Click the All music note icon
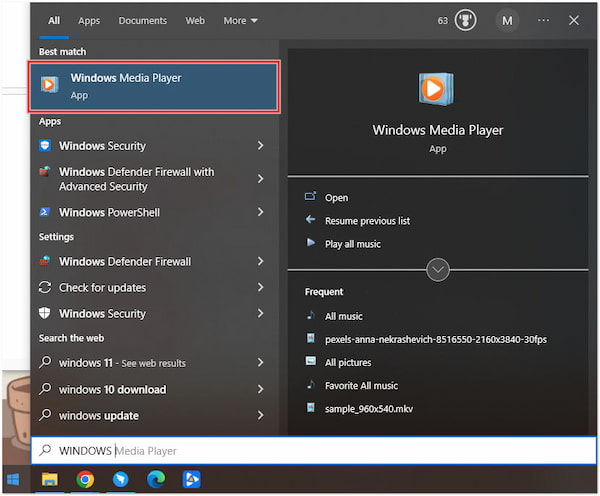This screenshot has height=496, width=600. (x=311, y=315)
